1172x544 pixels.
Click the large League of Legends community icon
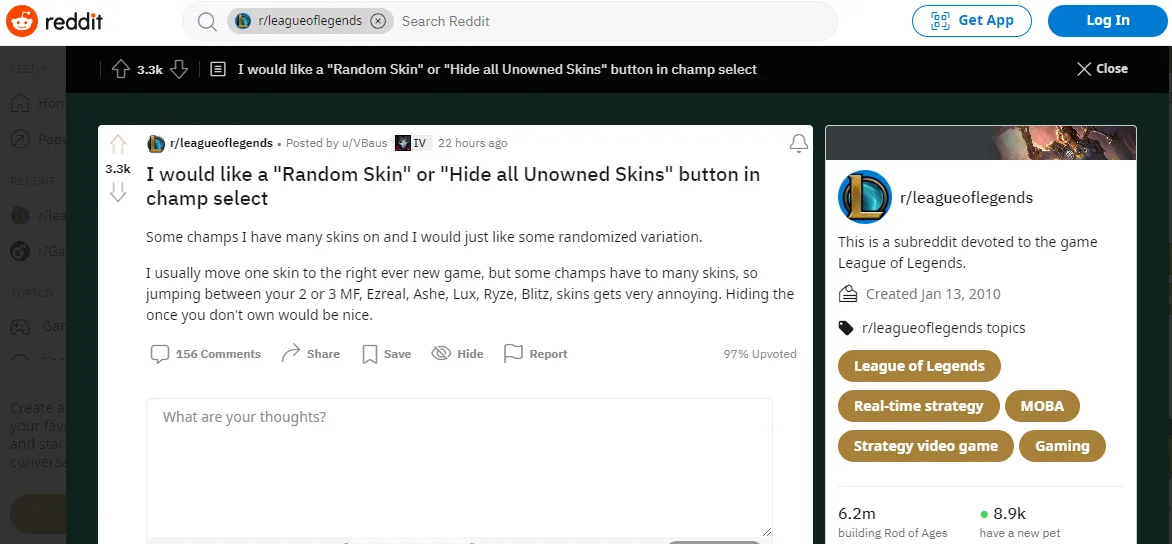(x=865, y=197)
